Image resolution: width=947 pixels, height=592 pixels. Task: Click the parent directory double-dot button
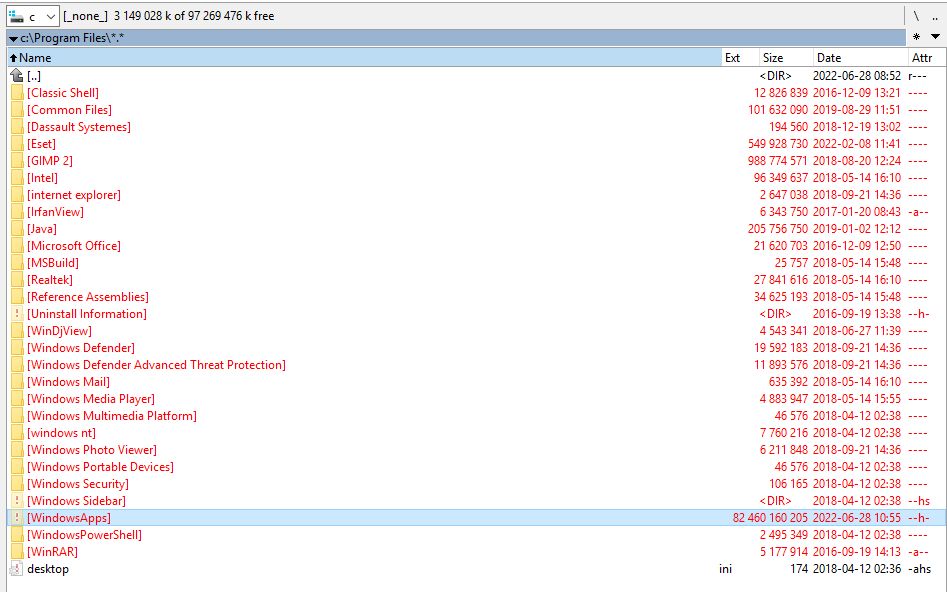[x=934, y=16]
